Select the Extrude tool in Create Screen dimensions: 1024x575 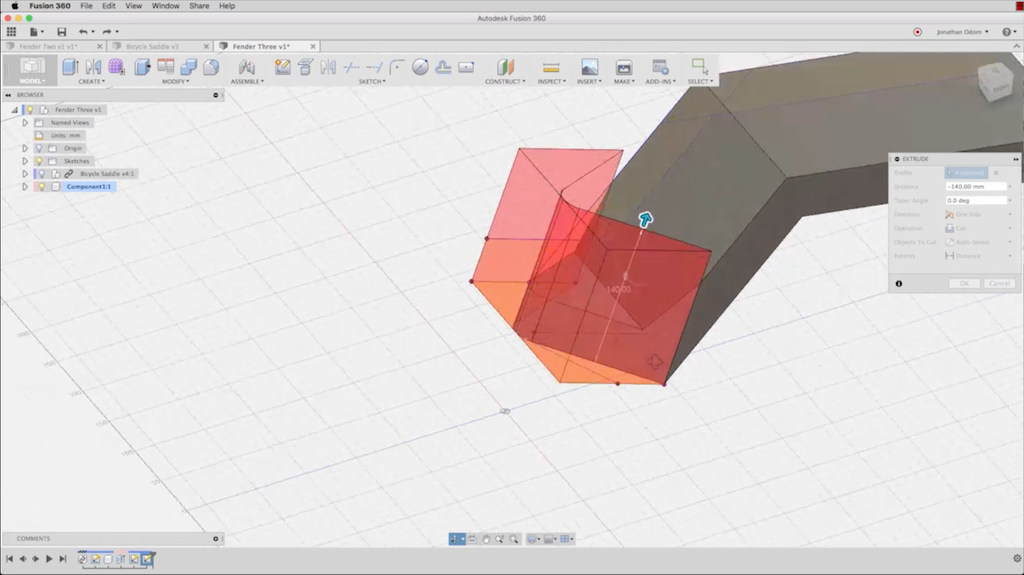click(x=70, y=67)
